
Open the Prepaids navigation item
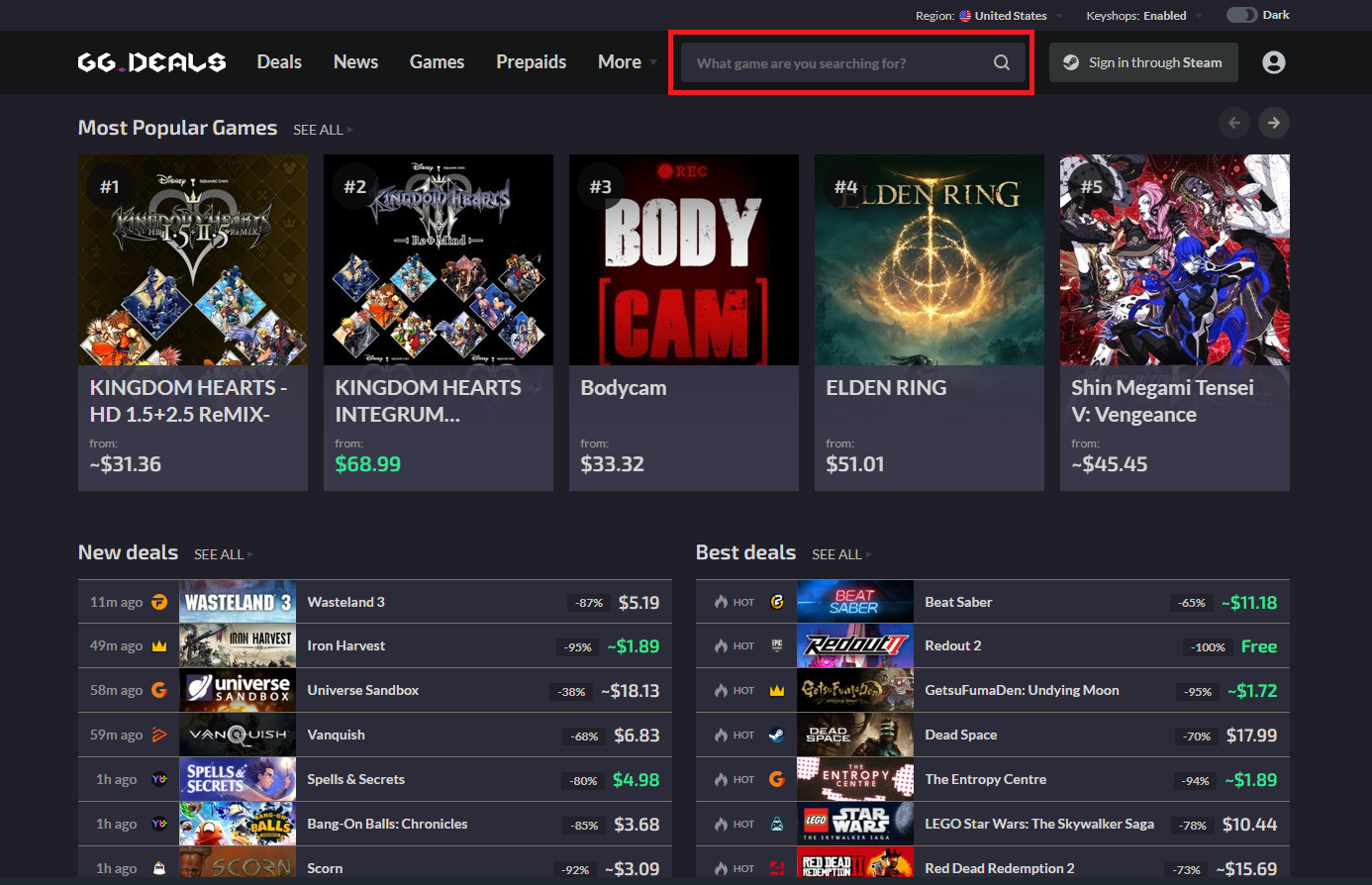click(x=532, y=62)
